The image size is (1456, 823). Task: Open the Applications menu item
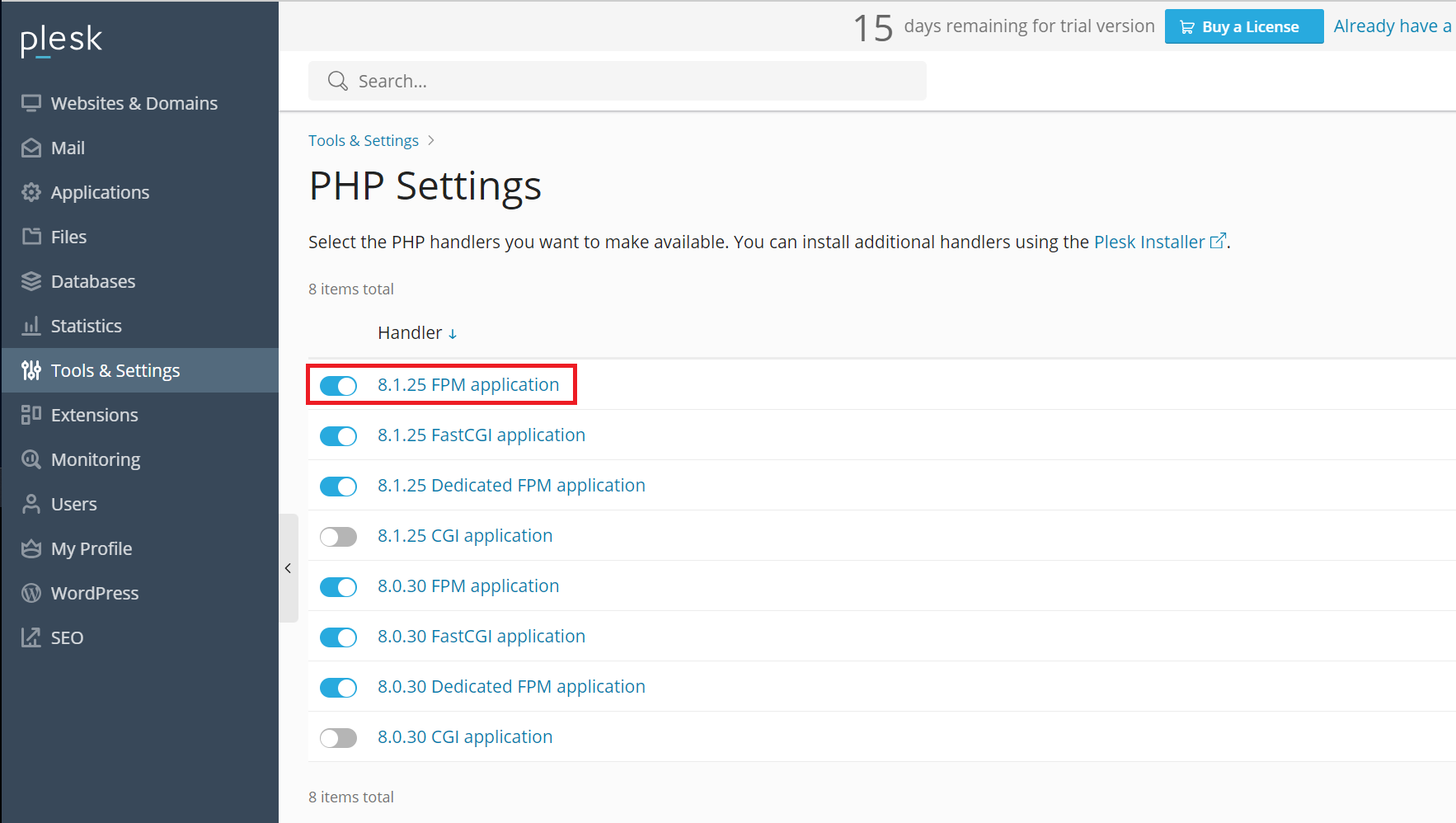(139, 192)
